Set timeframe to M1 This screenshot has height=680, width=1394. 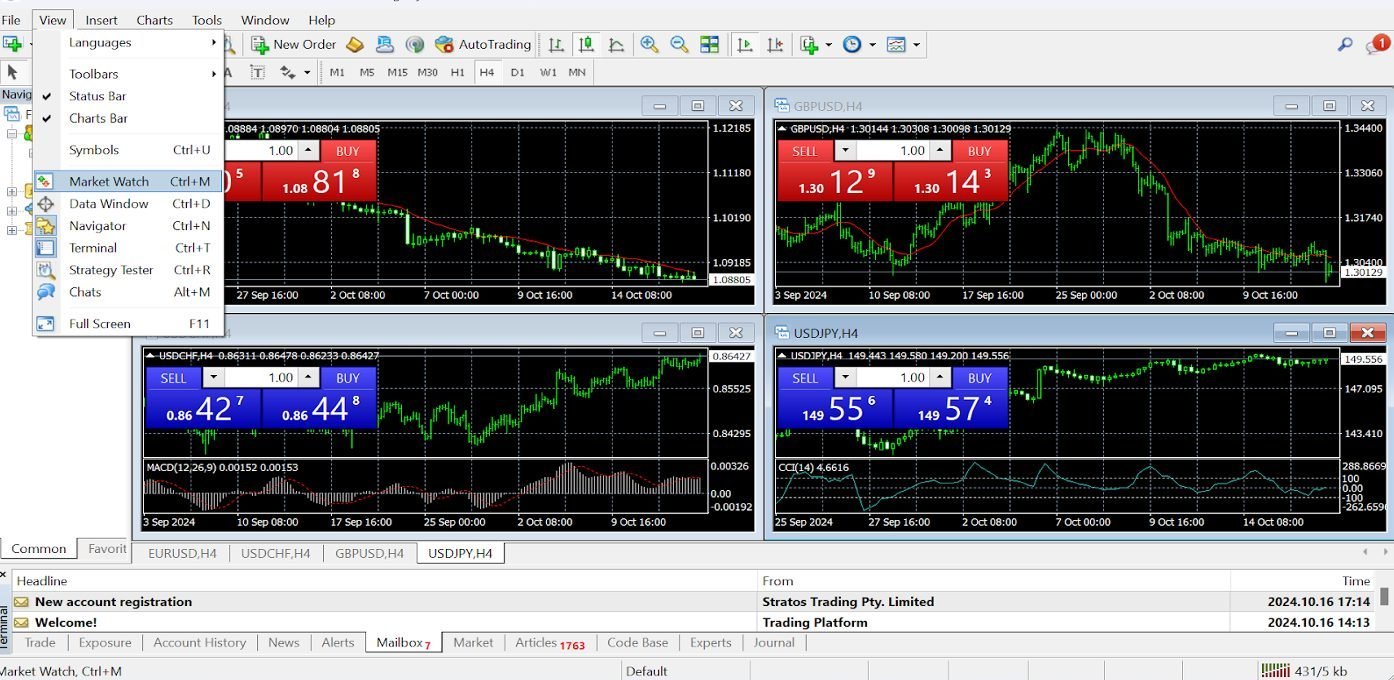point(337,72)
